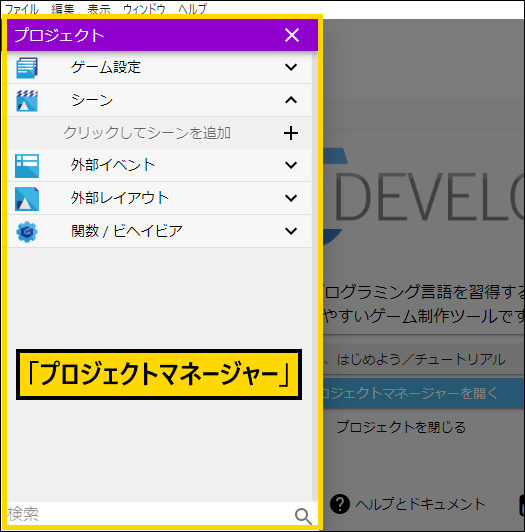Viewport: 525px width, 532px height.
Task: Click クリックしてシーンを追加 row
Action: tap(159, 133)
